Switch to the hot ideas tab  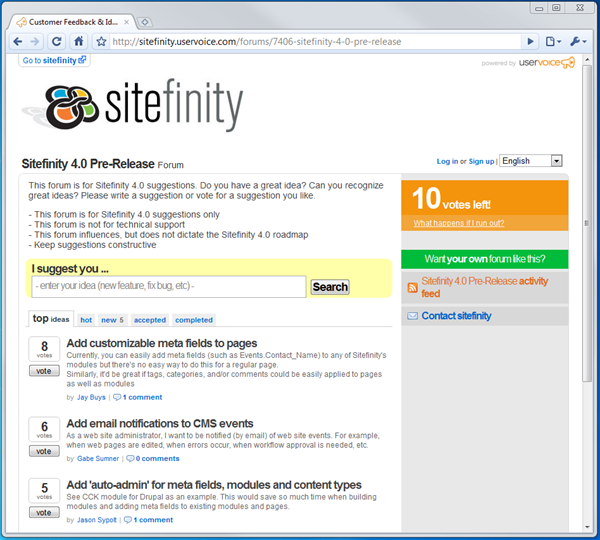click(x=86, y=320)
